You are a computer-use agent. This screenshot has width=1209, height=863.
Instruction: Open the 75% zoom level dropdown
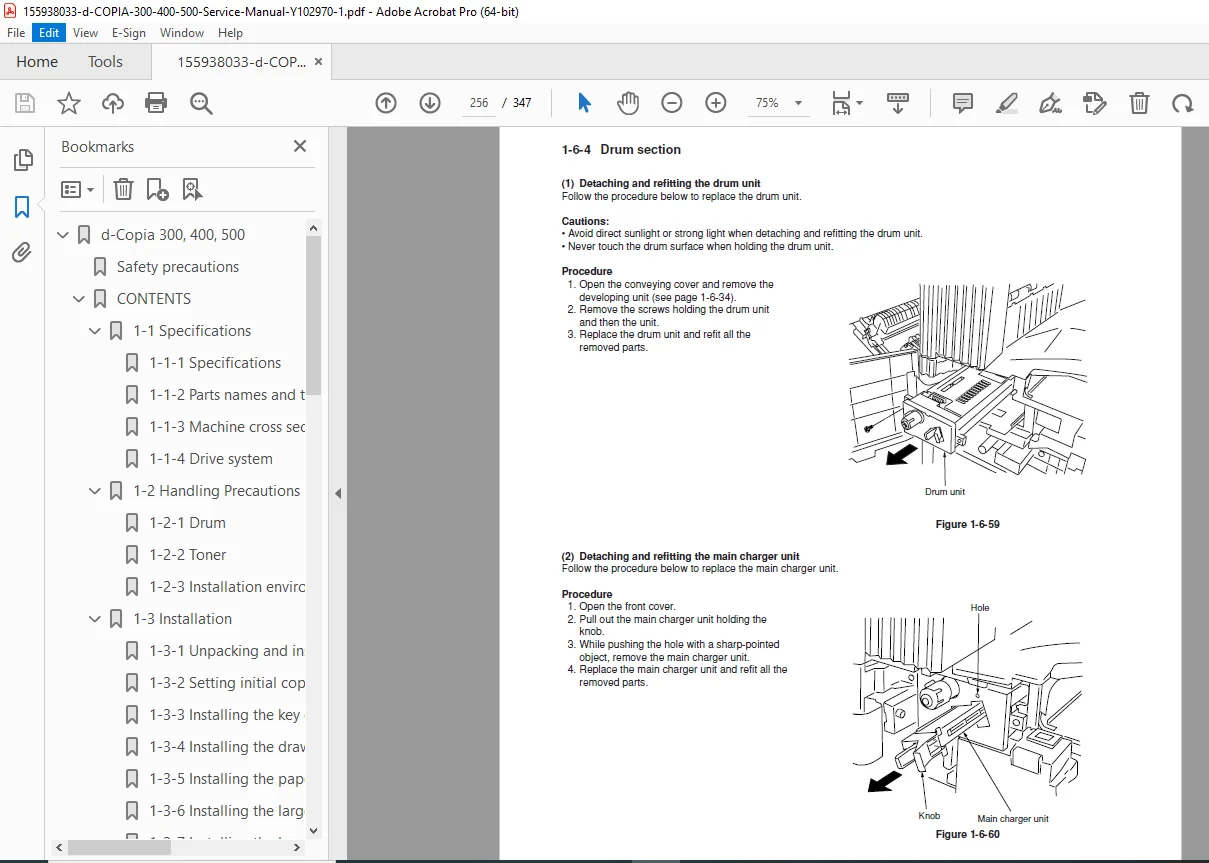[777, 103]
